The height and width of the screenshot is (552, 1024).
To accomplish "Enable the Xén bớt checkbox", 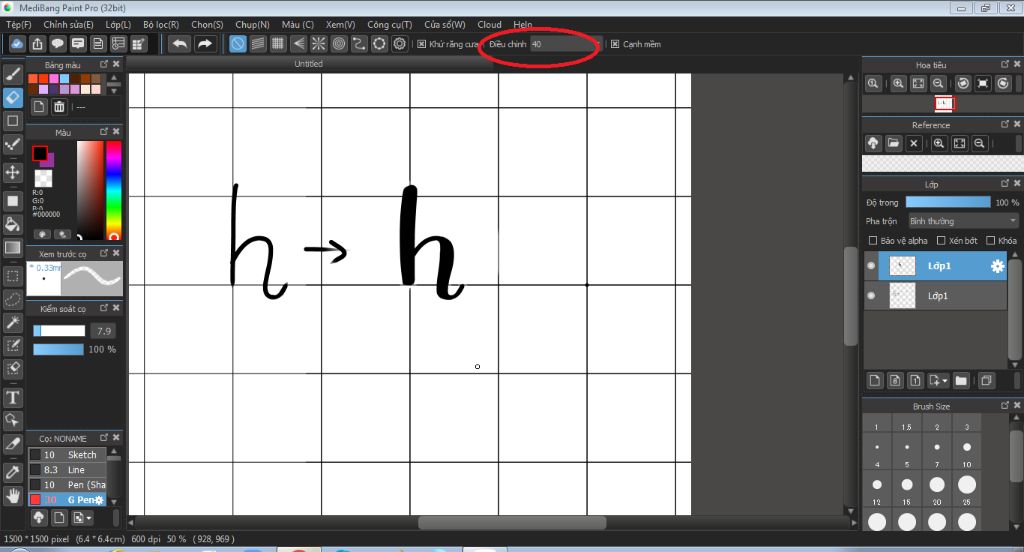I will tap(941, 240).
